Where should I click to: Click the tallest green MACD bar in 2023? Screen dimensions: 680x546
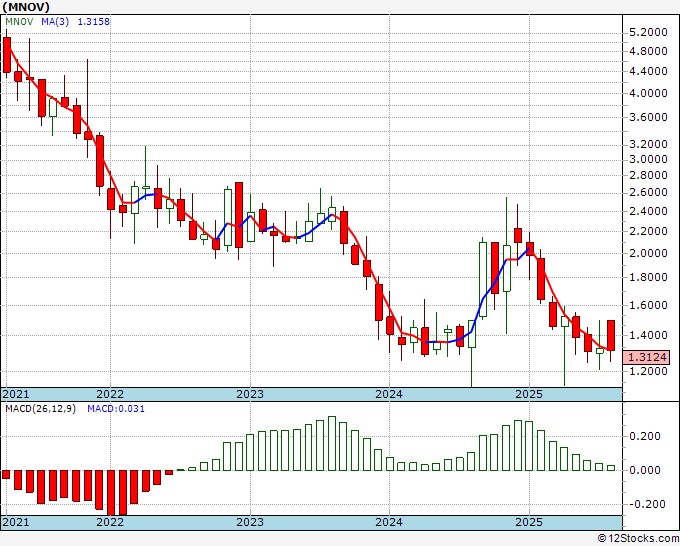point(332,443)
